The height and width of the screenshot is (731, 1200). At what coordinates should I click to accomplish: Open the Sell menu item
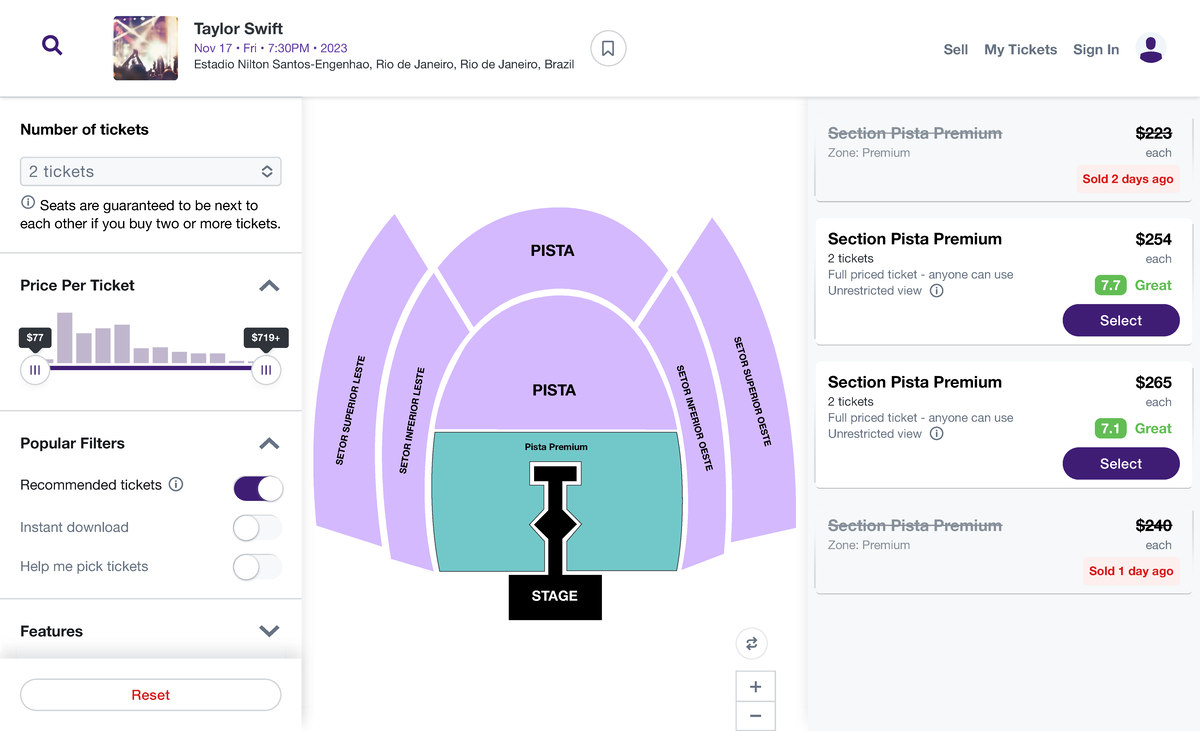point(955,49)
